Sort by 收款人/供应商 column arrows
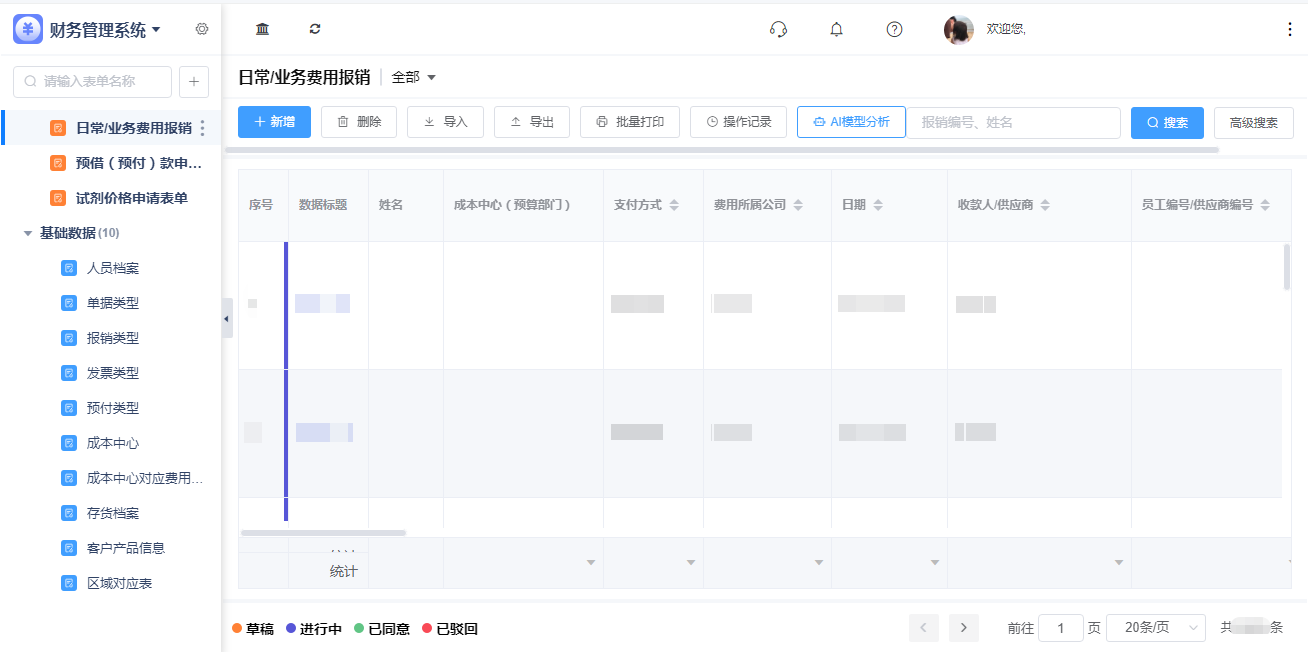Screen dimensions: 1308x652 (x=1045, y=205)
